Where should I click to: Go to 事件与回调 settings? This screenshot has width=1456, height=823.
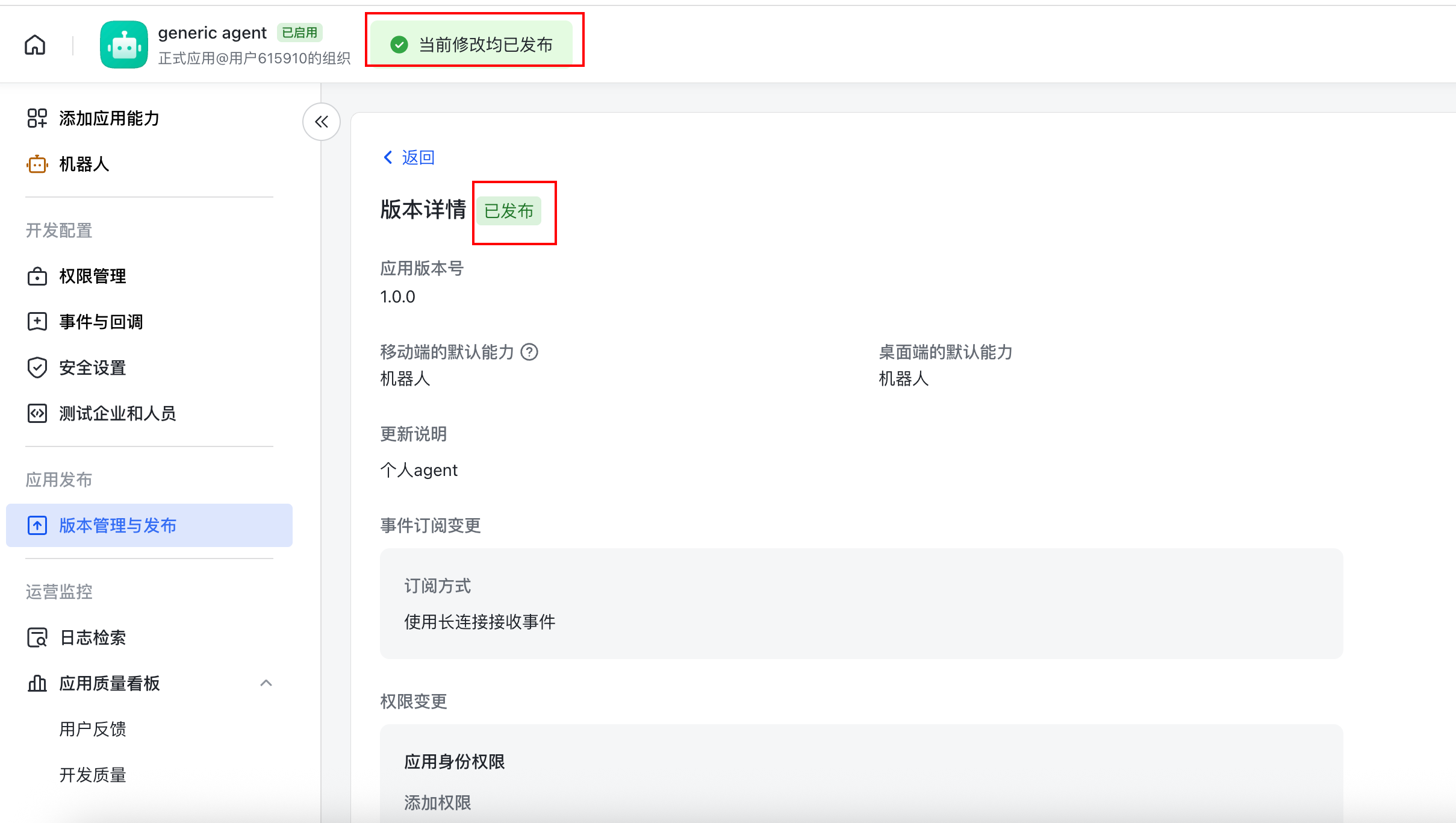(x=101, y=322)
